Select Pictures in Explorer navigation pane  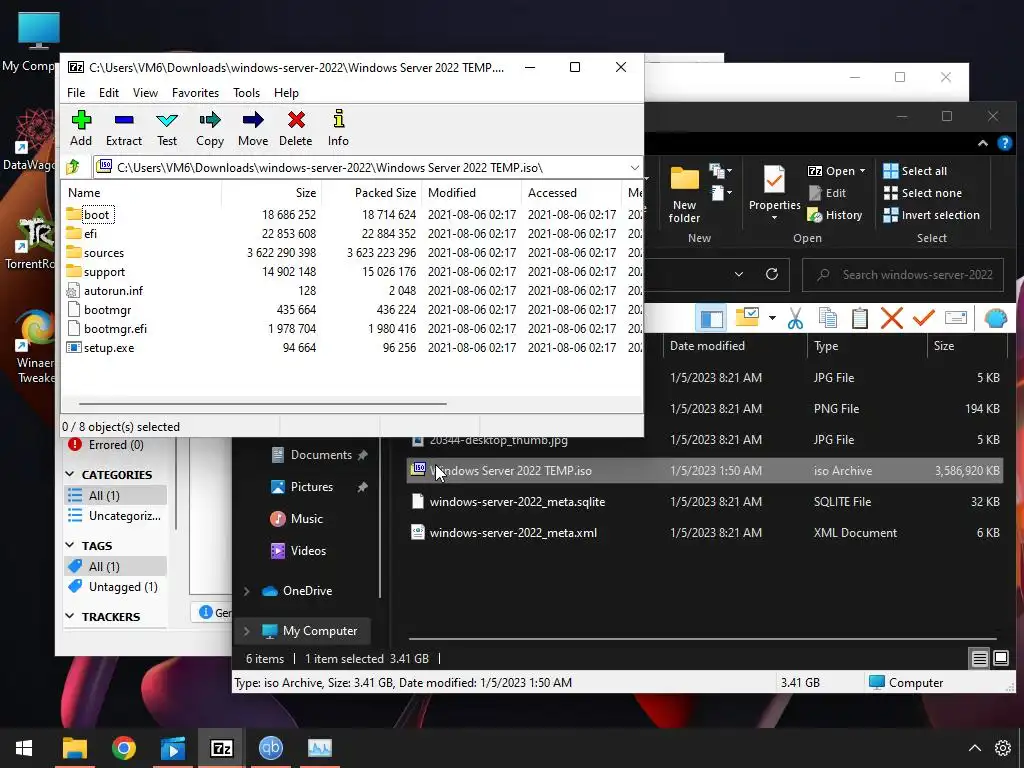pos(312,487)
